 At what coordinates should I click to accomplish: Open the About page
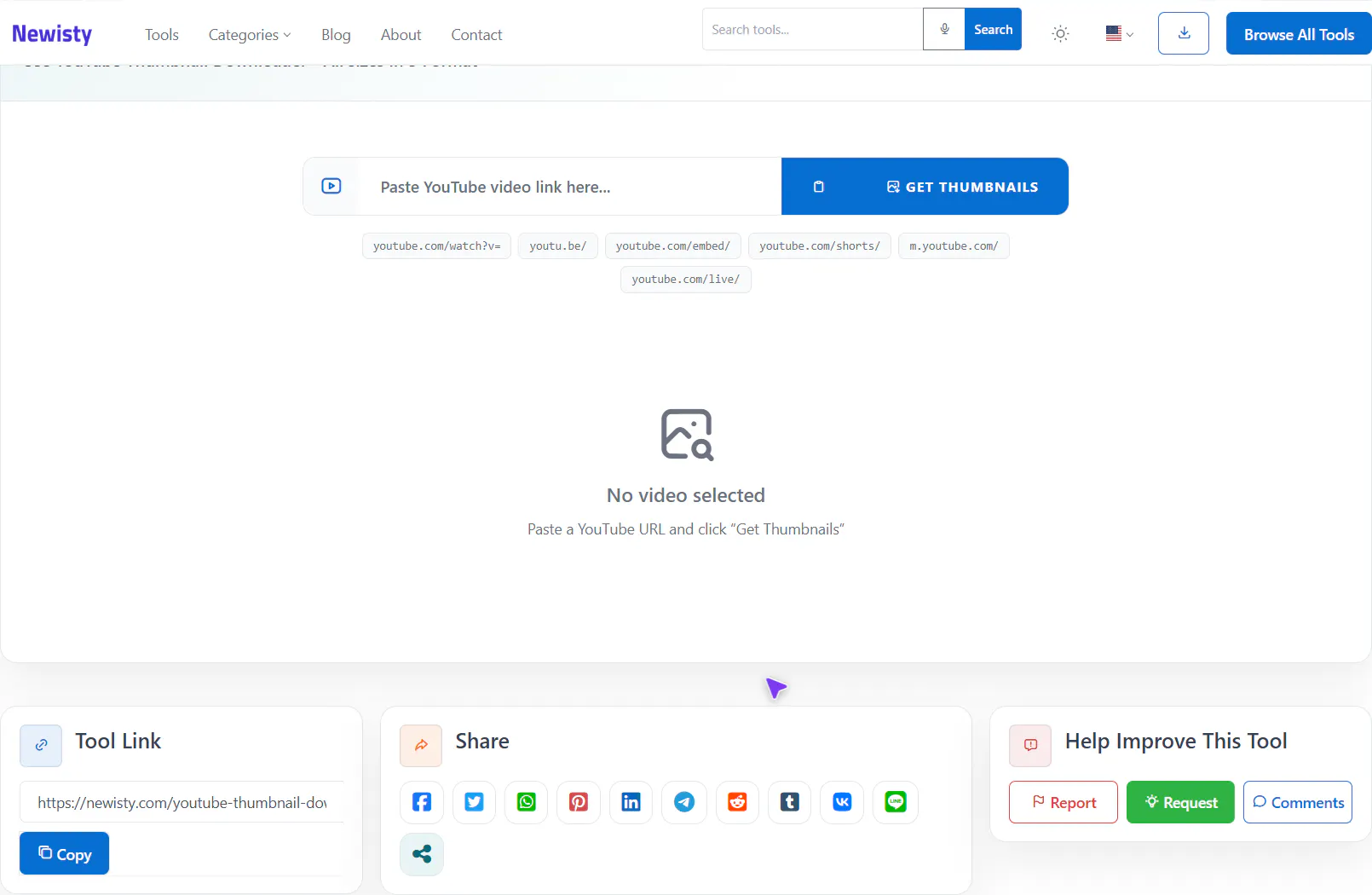[x=401, y=35]
